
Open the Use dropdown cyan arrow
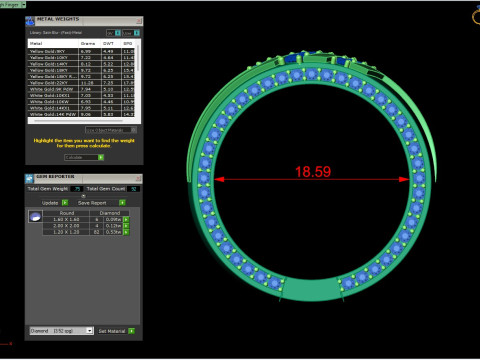[137, 33]
